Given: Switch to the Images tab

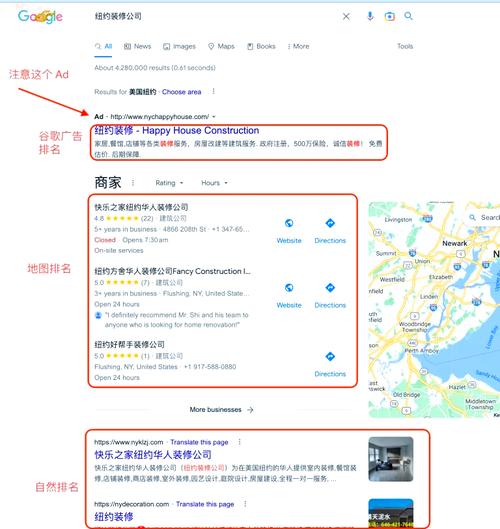Looking at the screenshot, I should [x=179, y=46].
